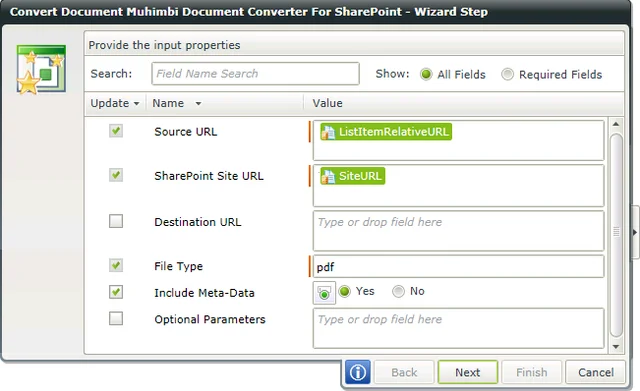Check the Optional Parameters update checkbox
Viewport: 640px width, 391px height.
click(x=116, y=318)
